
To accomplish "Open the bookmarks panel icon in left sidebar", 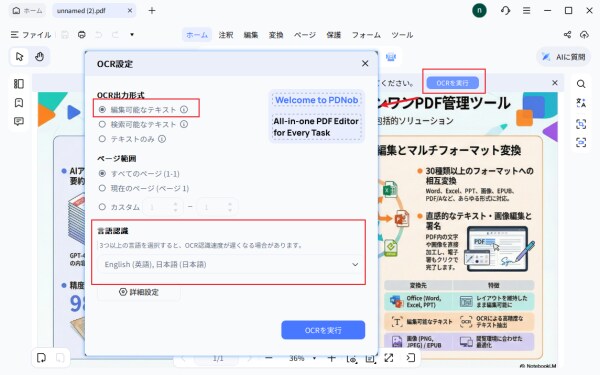I will click(x=19, y=103).
